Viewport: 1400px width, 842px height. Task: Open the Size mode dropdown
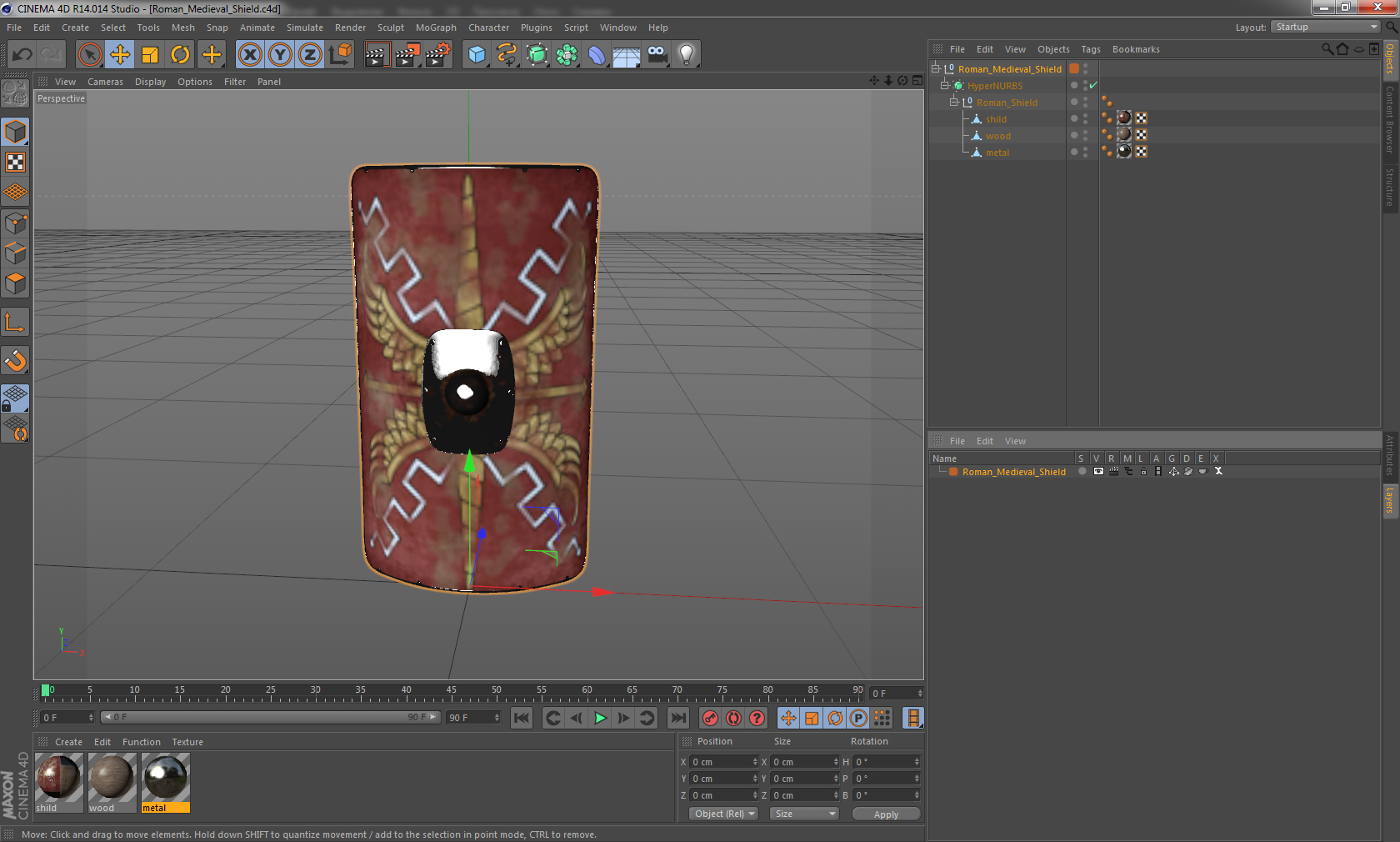coord(804,814)
